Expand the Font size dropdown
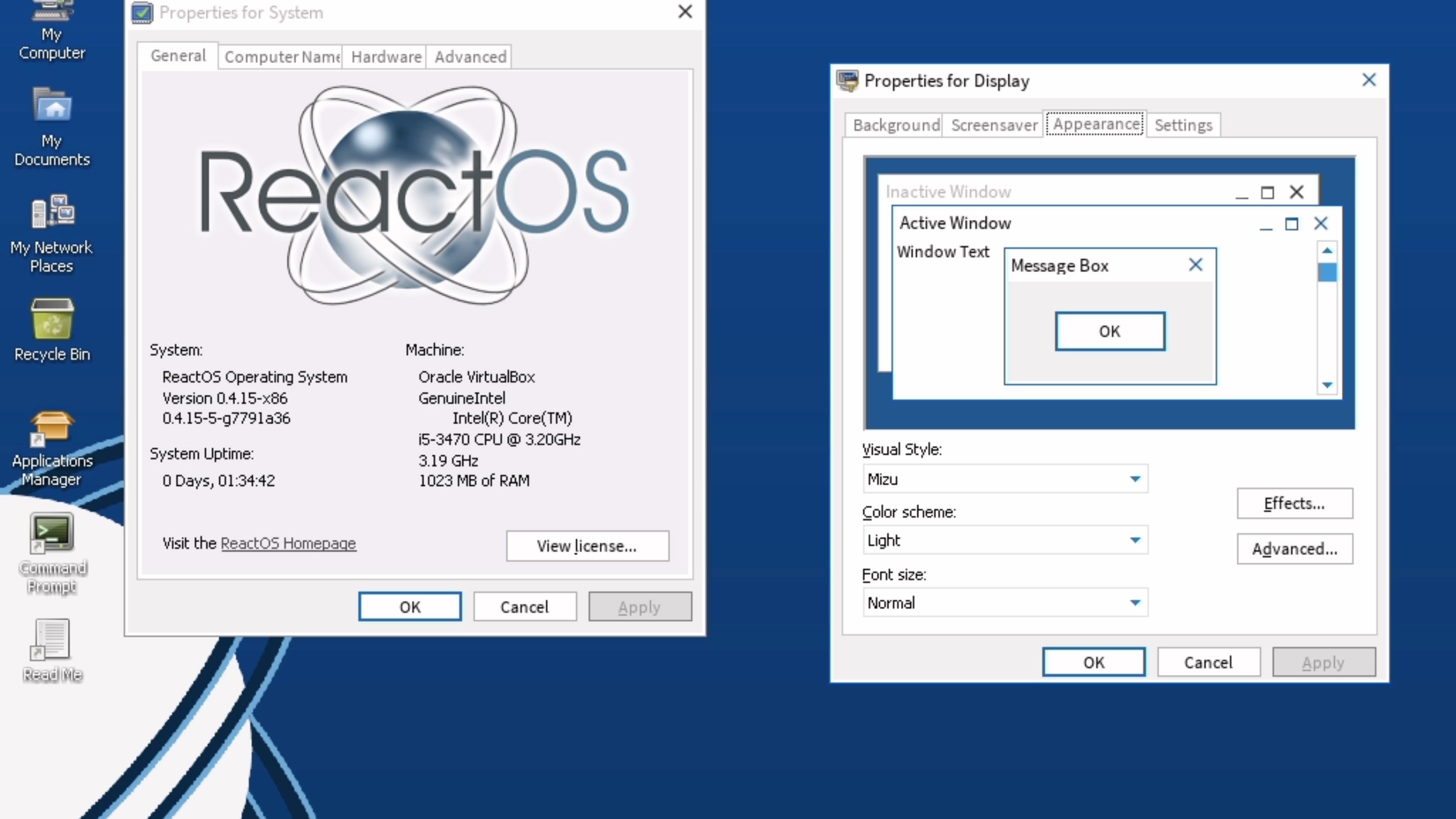The image size is (1456, 819). pos(1134,603)
